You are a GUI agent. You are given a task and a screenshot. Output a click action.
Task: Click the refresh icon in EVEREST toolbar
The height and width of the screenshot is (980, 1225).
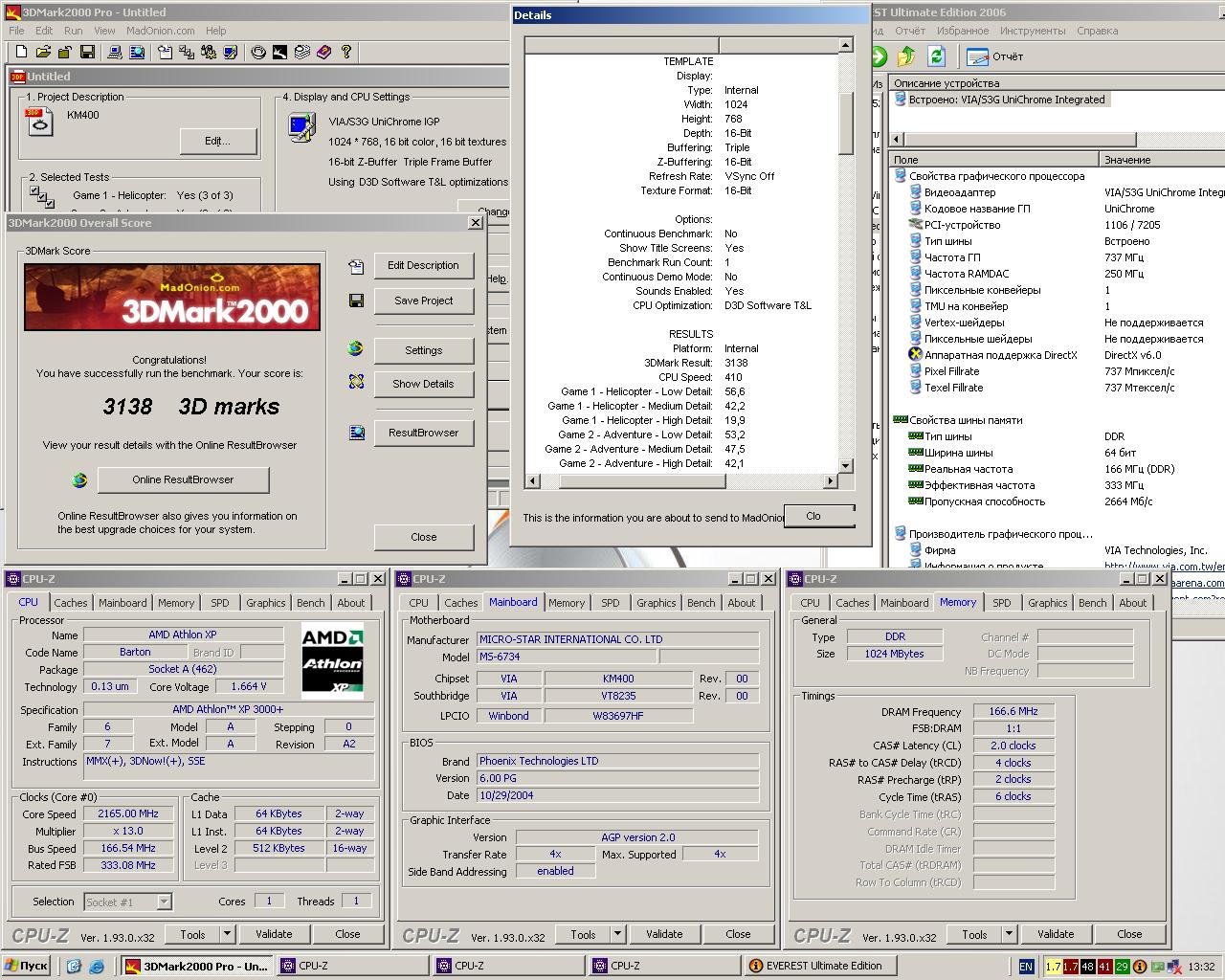point(936,56)
